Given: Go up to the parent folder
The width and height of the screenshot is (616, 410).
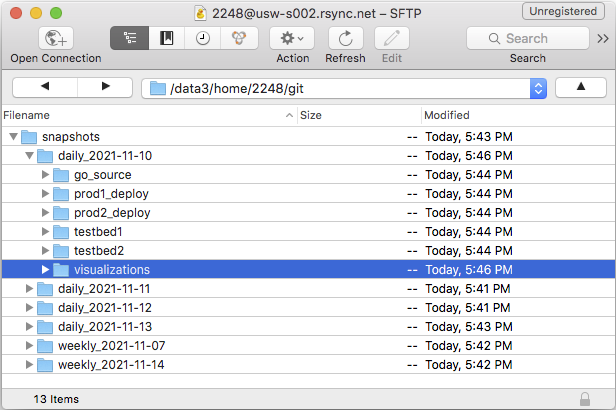Looking at the screenshot, I should pyautogui.click(x=581, y=88).
